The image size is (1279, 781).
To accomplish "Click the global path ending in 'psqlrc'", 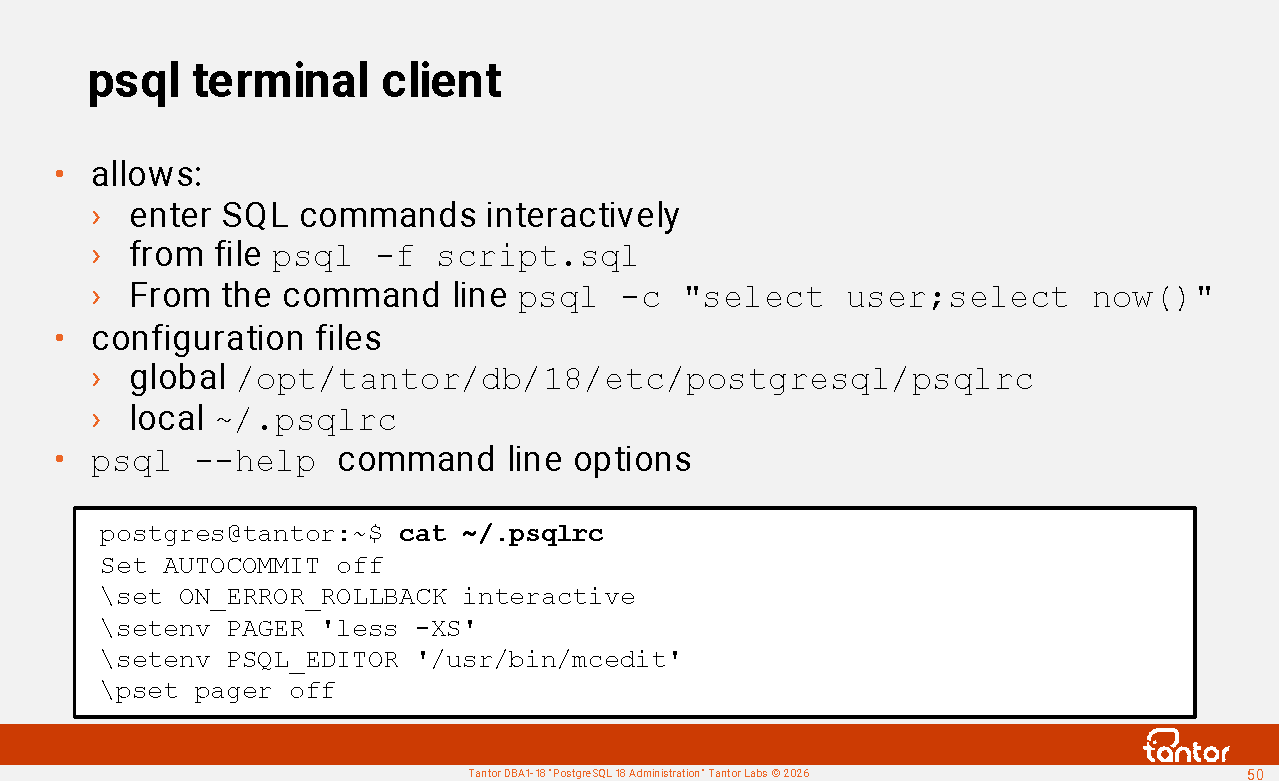I will (636, 380).
